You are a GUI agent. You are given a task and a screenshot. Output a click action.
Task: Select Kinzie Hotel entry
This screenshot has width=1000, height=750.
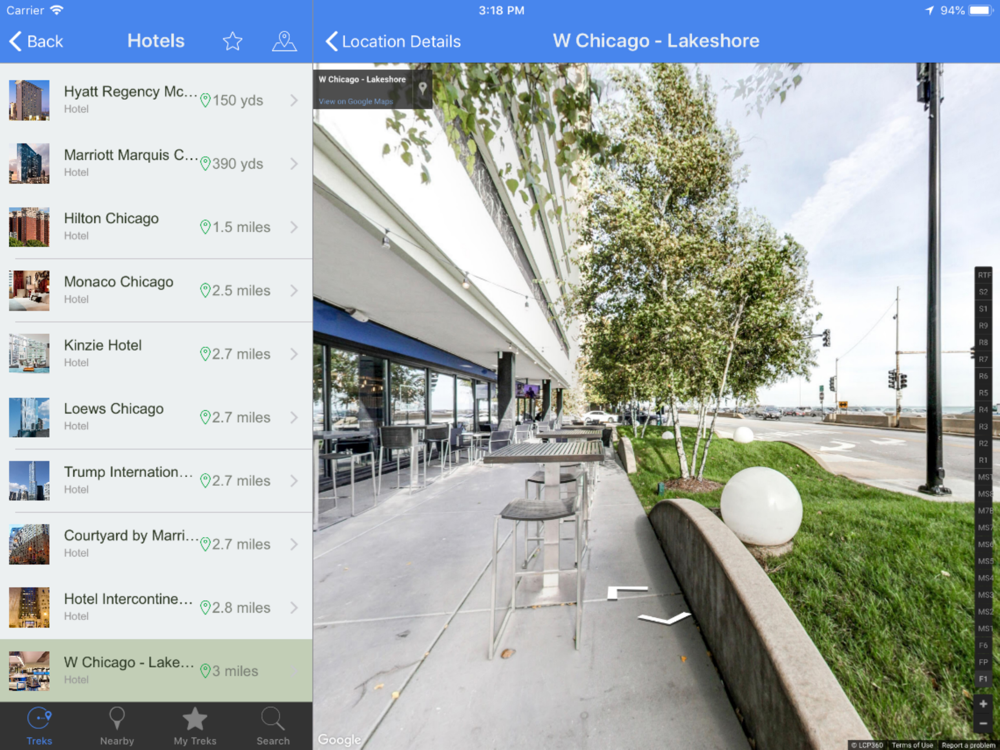156,354
